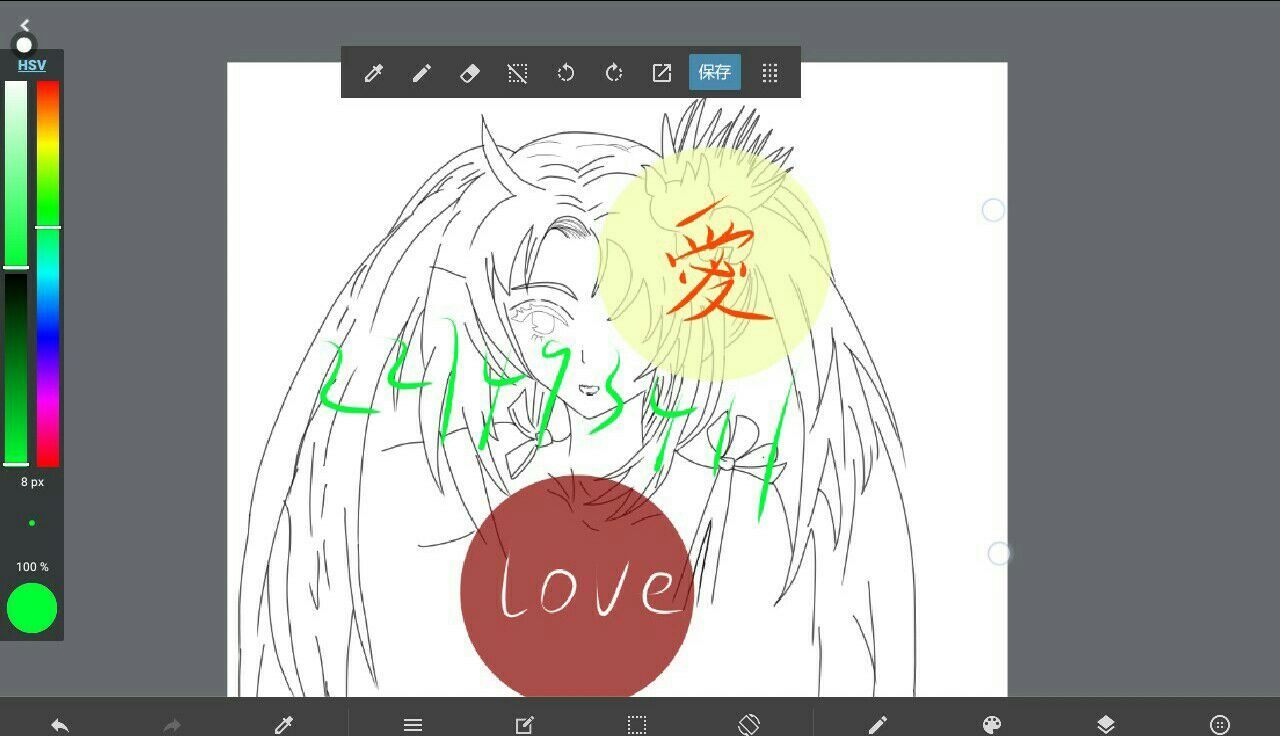Pick the eyedropper in the bottom bar
The width and height of the screenshot is (1280, 736).
[284, 725]
